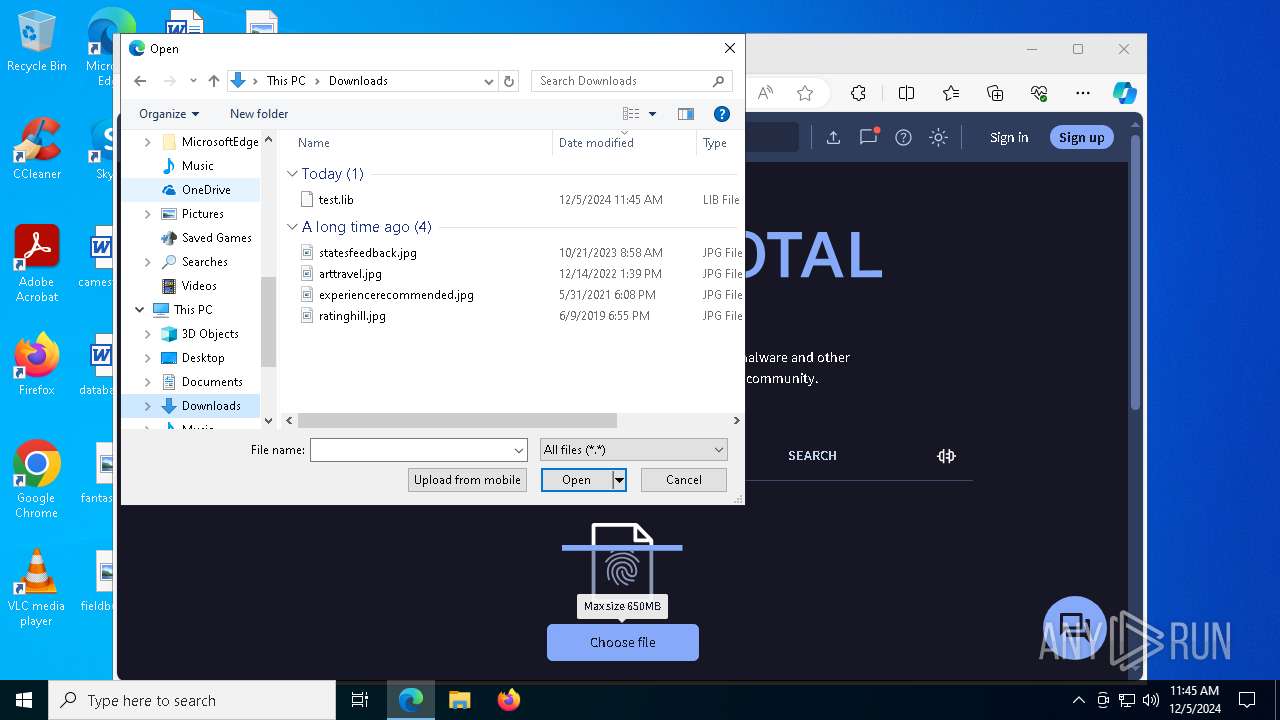Open VirusTotal help question icon
The width and height of the screenshot is (1280, 720).
903,138
